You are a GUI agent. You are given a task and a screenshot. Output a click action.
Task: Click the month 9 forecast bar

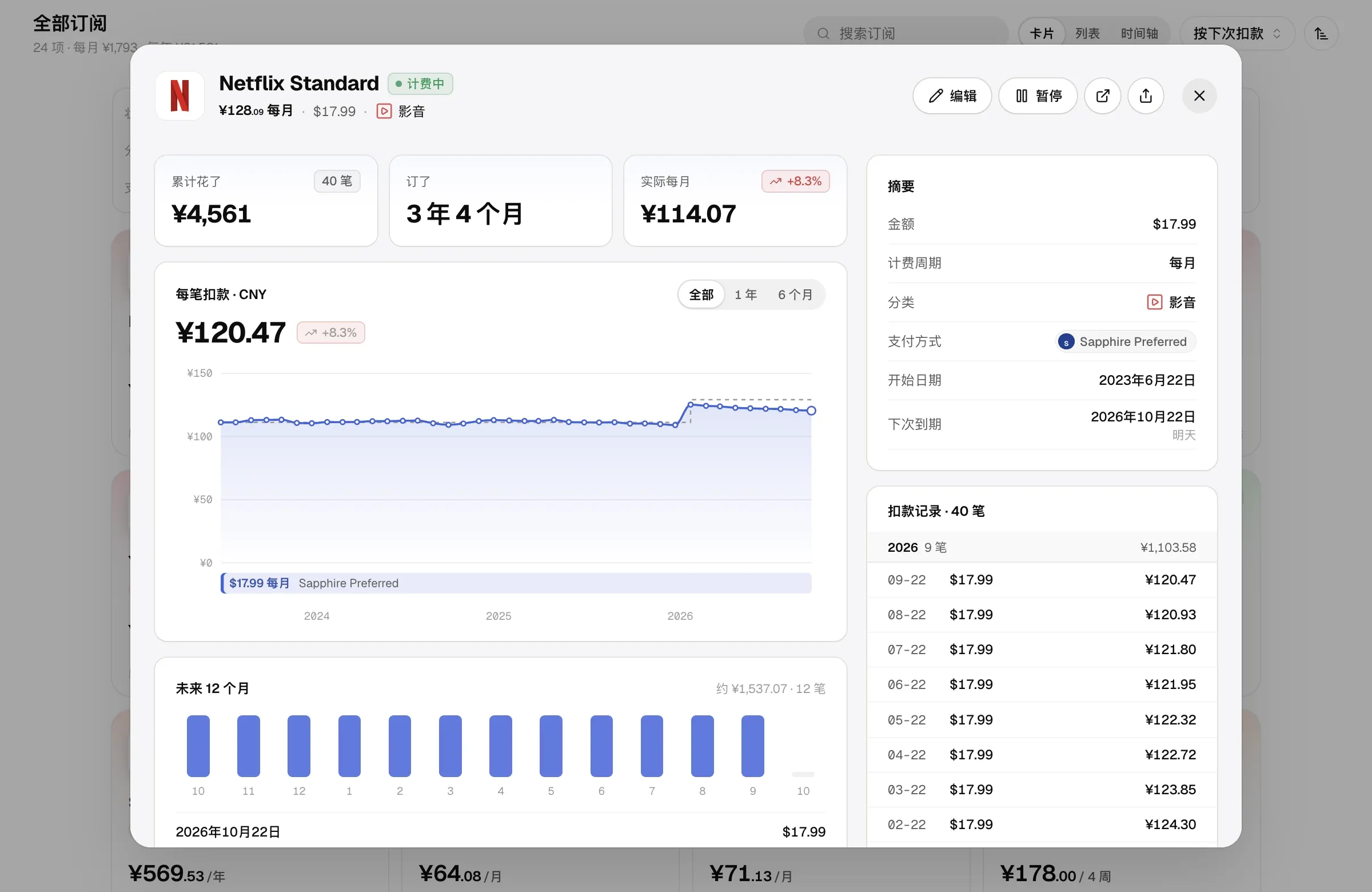click(752, 746)
